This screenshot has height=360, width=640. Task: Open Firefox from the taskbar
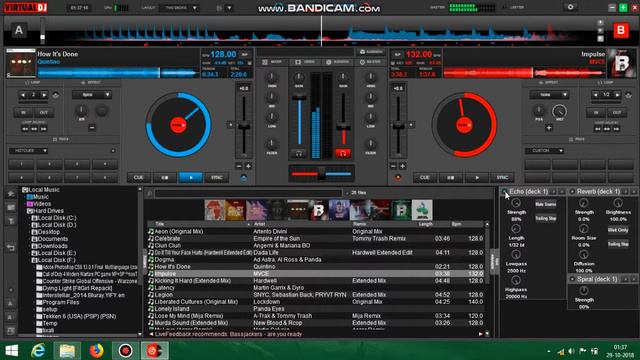pos(96,351)
